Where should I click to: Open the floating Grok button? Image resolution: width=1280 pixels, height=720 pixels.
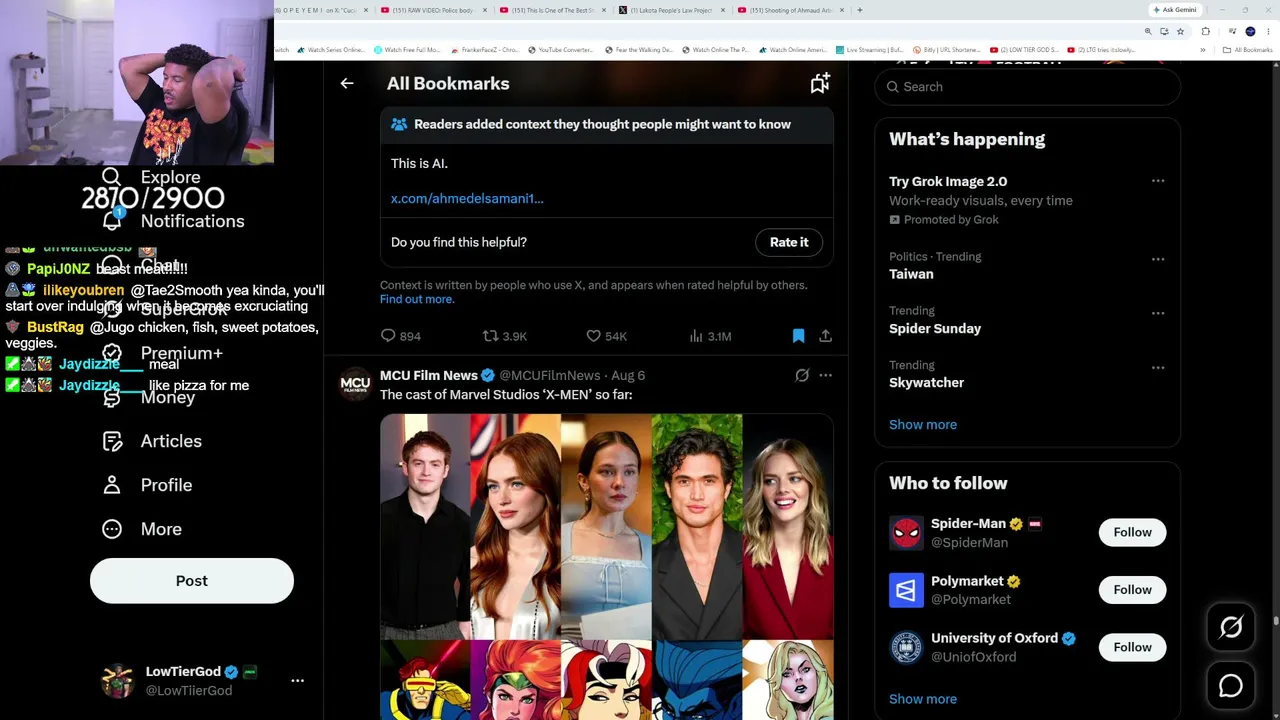click(1231, 627)
